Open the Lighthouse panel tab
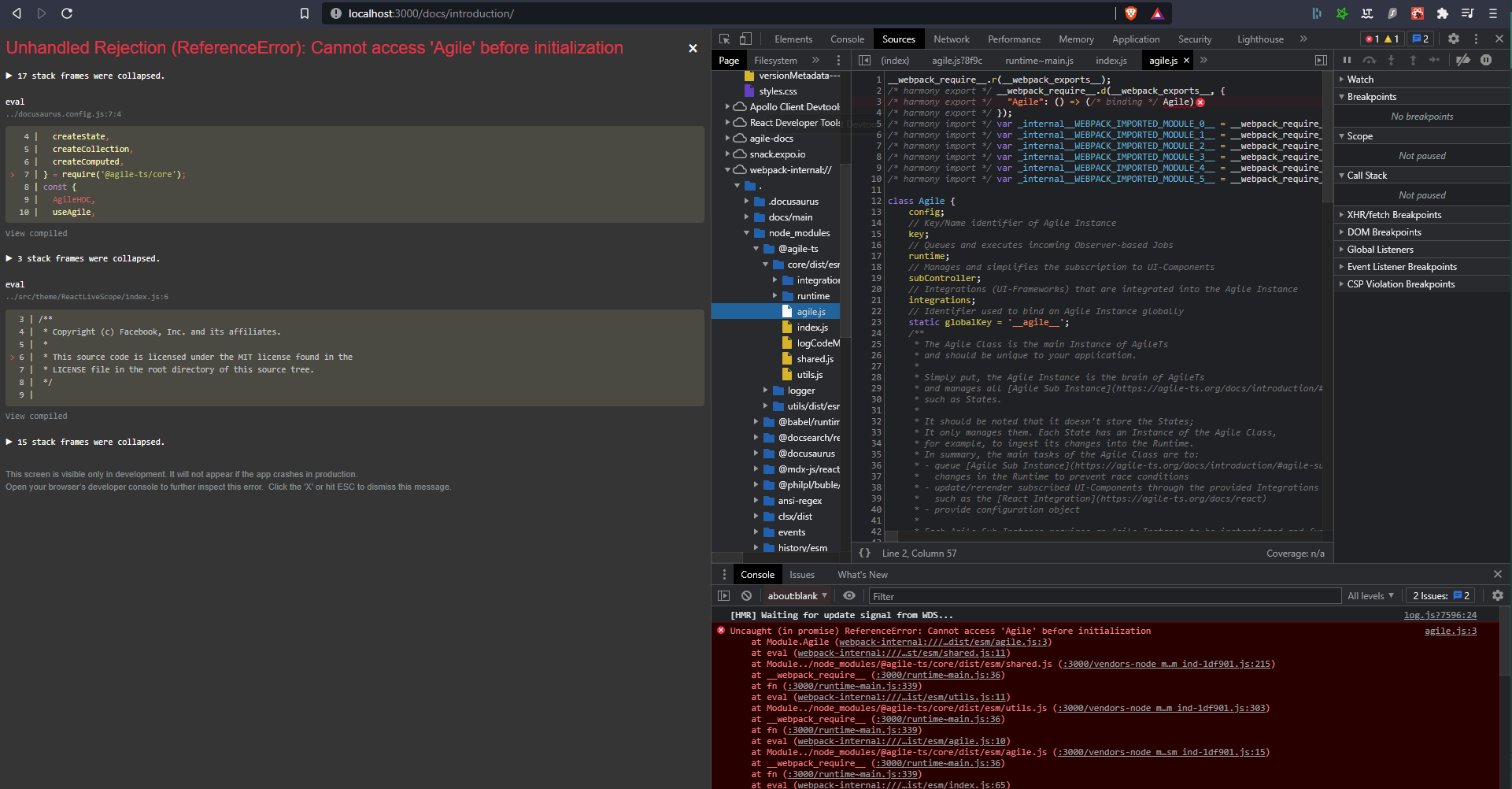1512x789 pixels. [x=1259, y=39]
